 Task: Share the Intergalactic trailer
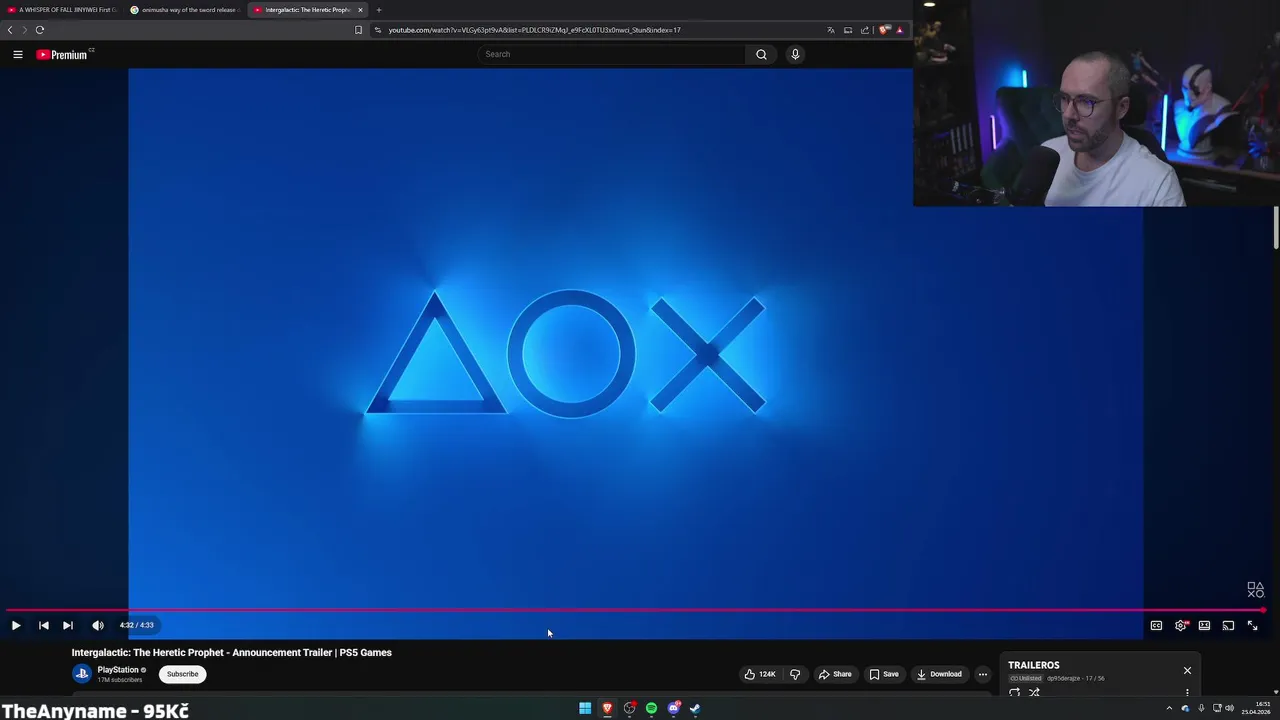(835, 674)
